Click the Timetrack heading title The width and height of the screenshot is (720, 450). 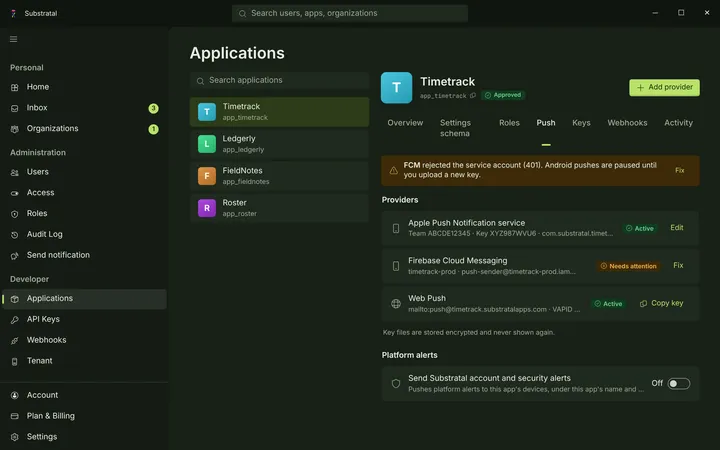(447, 82)
